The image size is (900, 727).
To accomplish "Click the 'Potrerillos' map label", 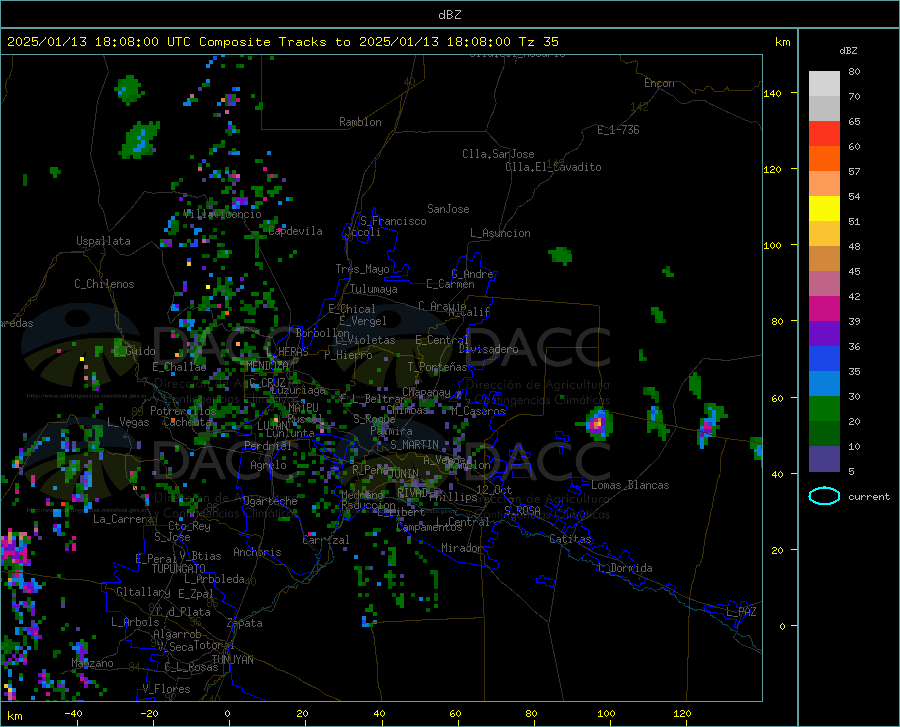I will pos(183,411).
